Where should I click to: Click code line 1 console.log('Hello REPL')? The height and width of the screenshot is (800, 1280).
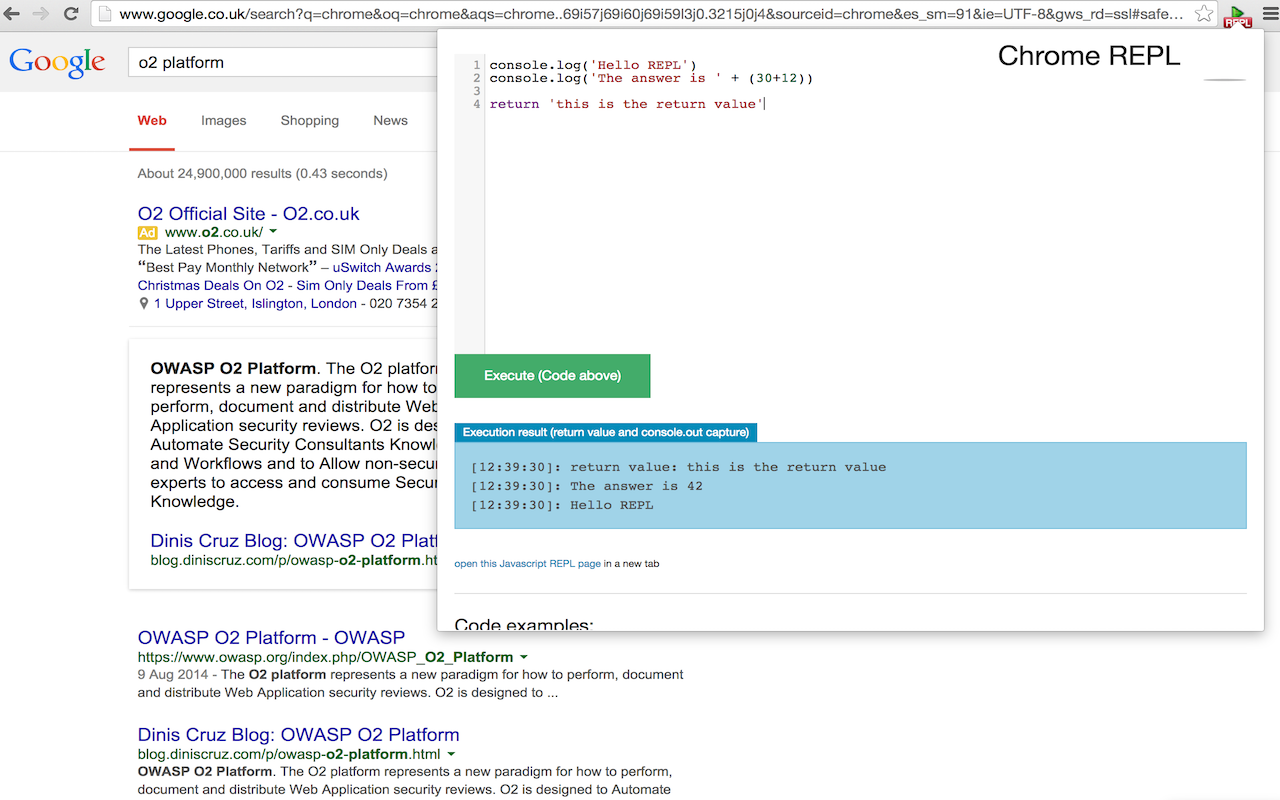(x=593, y=65)
